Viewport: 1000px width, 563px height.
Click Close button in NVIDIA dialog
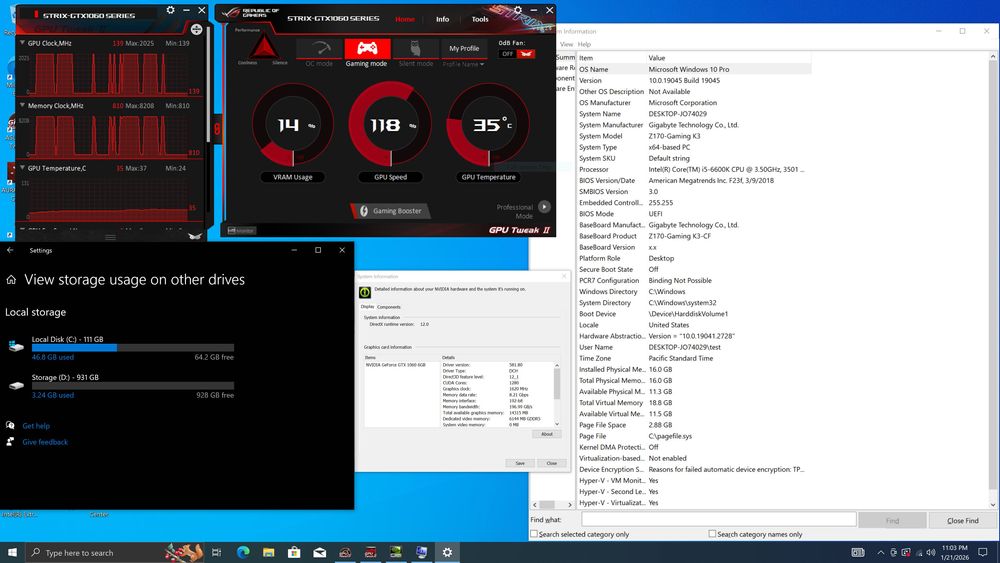tap(552, 463)
